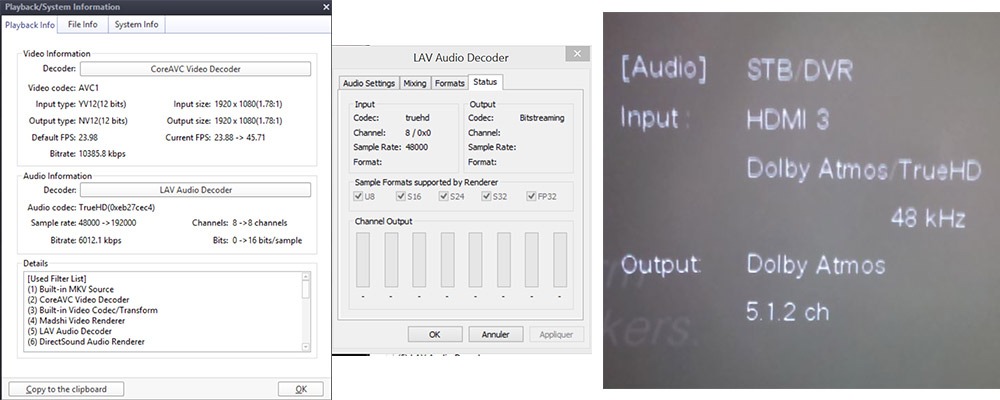
Task: Open the System Info tab
Action: [x=136, y=25]
